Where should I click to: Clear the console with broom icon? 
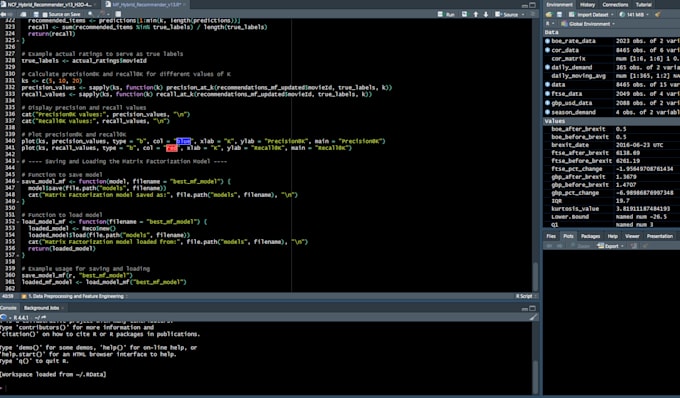[533, 317]
